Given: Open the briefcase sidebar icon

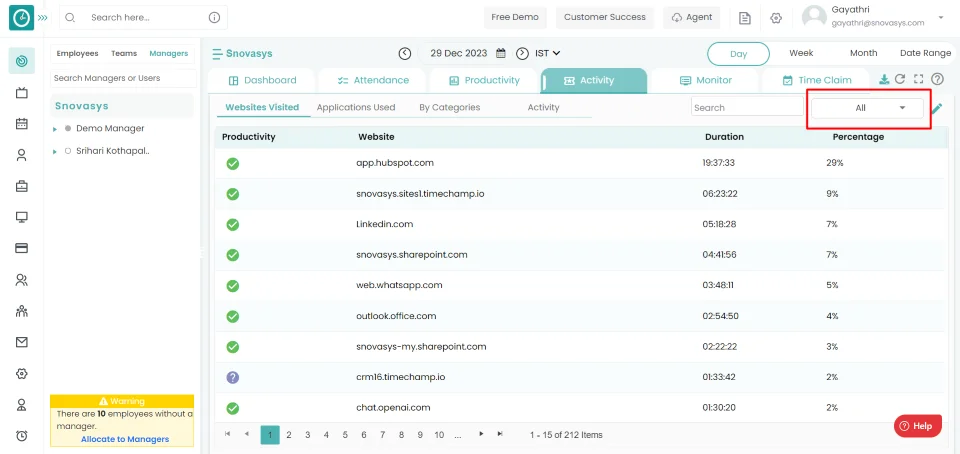Looking at the screenshot, I should tap(21, 186).
